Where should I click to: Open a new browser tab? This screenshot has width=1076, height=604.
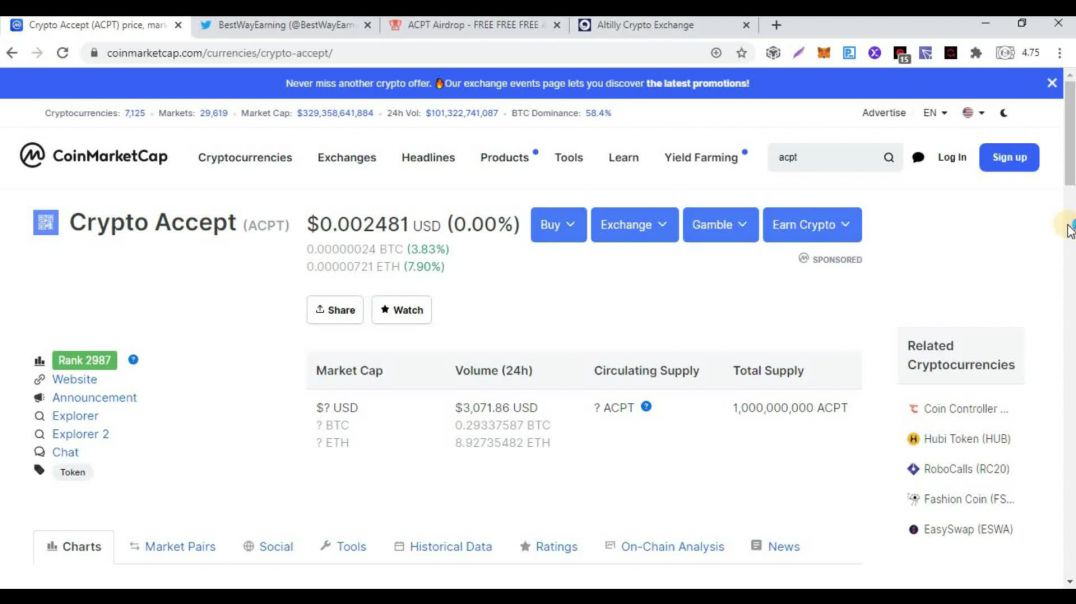point(776,25)
